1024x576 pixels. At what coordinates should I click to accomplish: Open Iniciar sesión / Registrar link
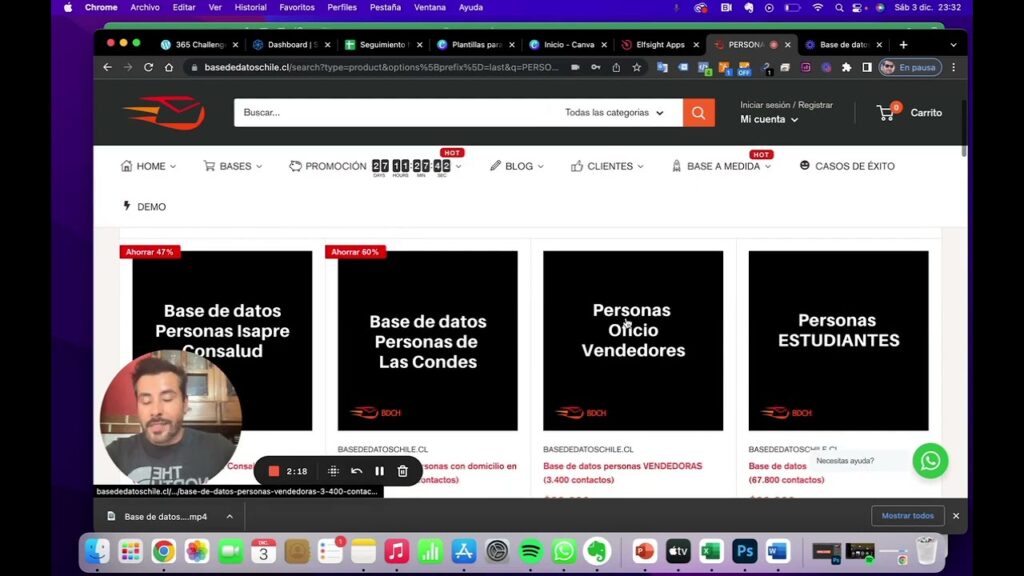[x=789, y=103]
